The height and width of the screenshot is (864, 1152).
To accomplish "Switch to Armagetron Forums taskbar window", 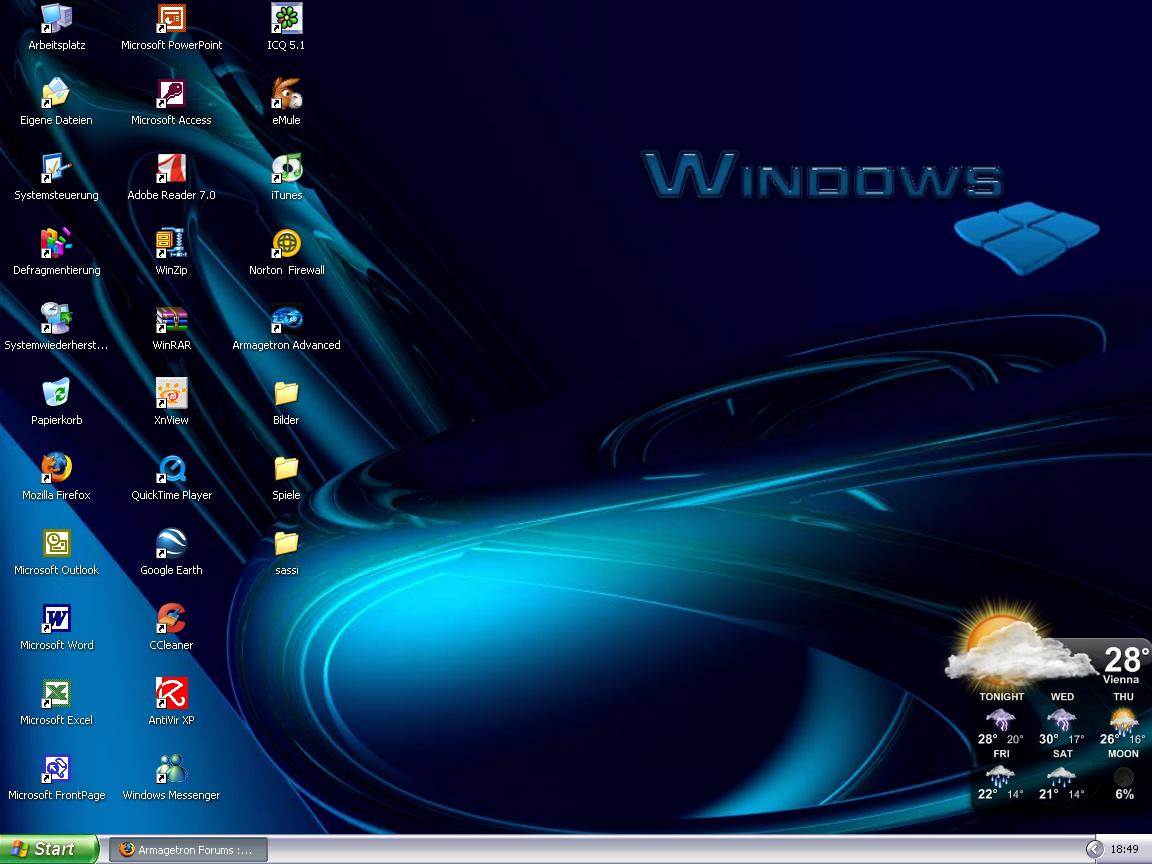I will (188, 850).
